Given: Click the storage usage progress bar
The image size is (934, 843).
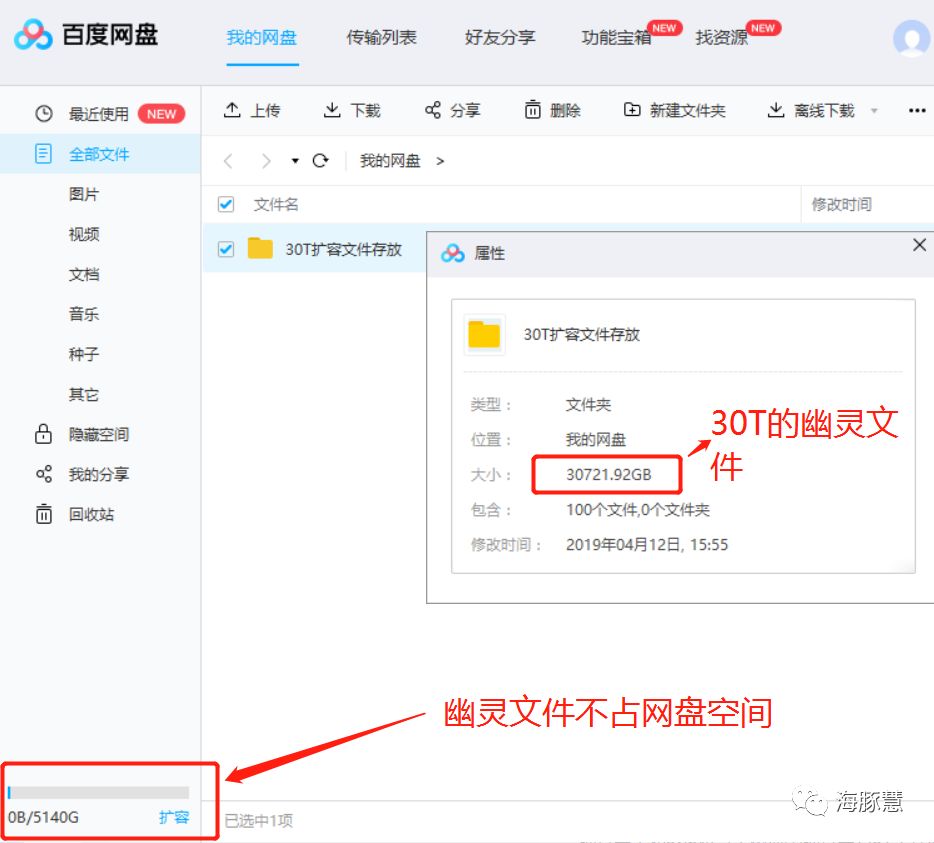Looking at the screenshot, I should (98, 792).
